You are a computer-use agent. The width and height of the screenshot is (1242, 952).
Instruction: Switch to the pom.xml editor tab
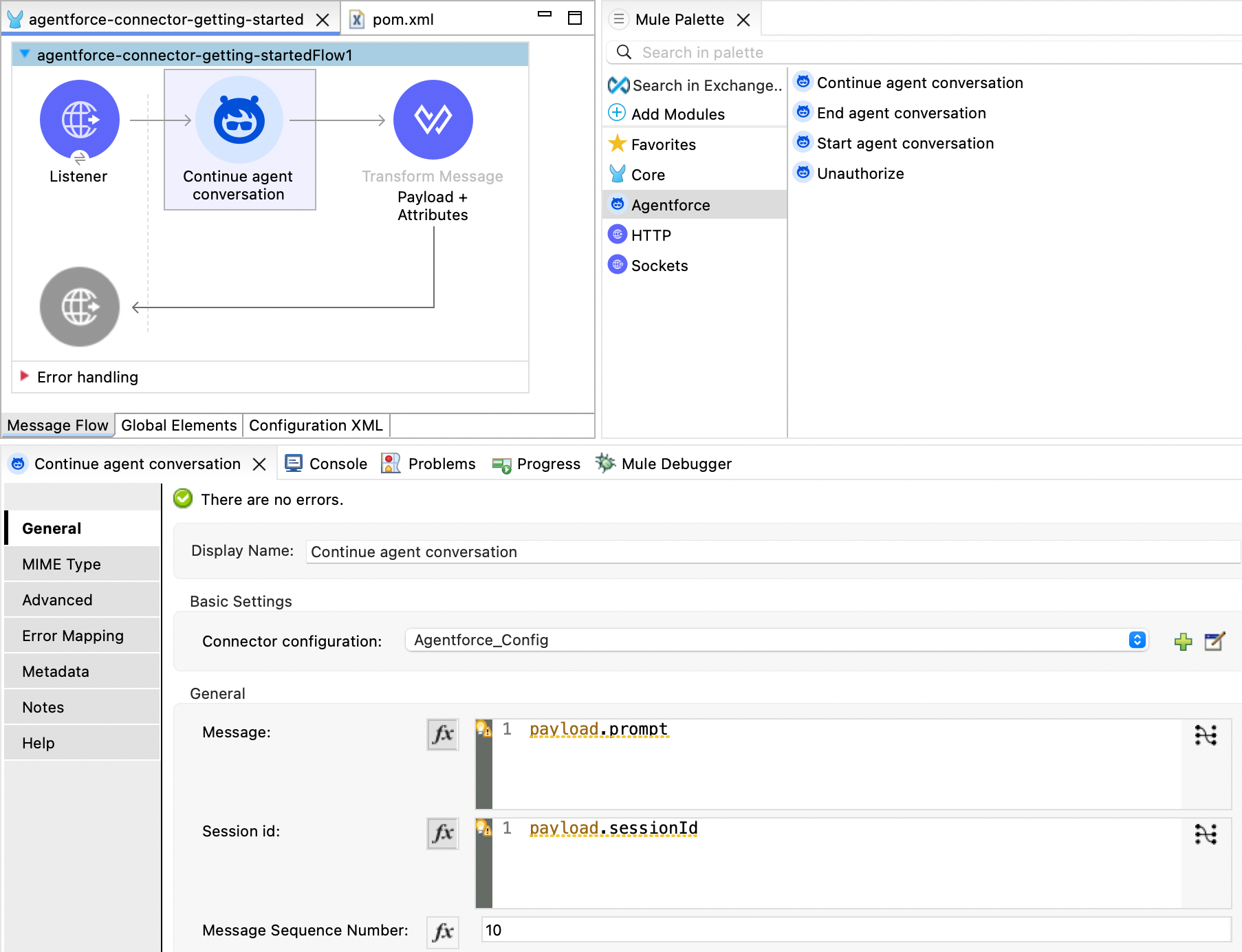point(393,19)
